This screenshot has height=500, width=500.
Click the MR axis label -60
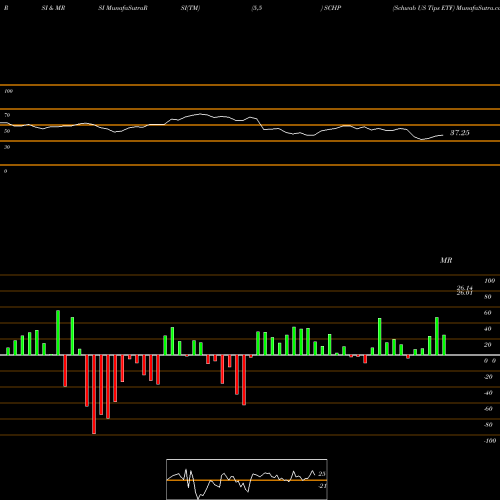point(488,409)
